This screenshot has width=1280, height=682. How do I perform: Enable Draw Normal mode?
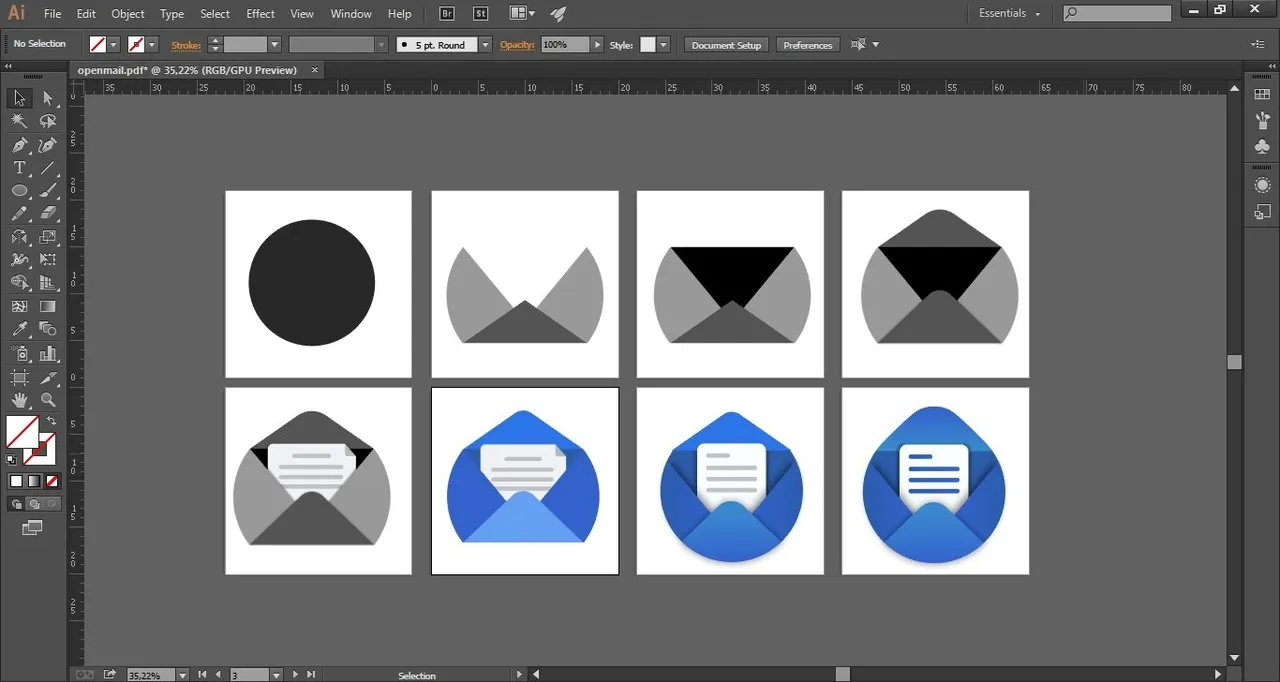[18, 504]
